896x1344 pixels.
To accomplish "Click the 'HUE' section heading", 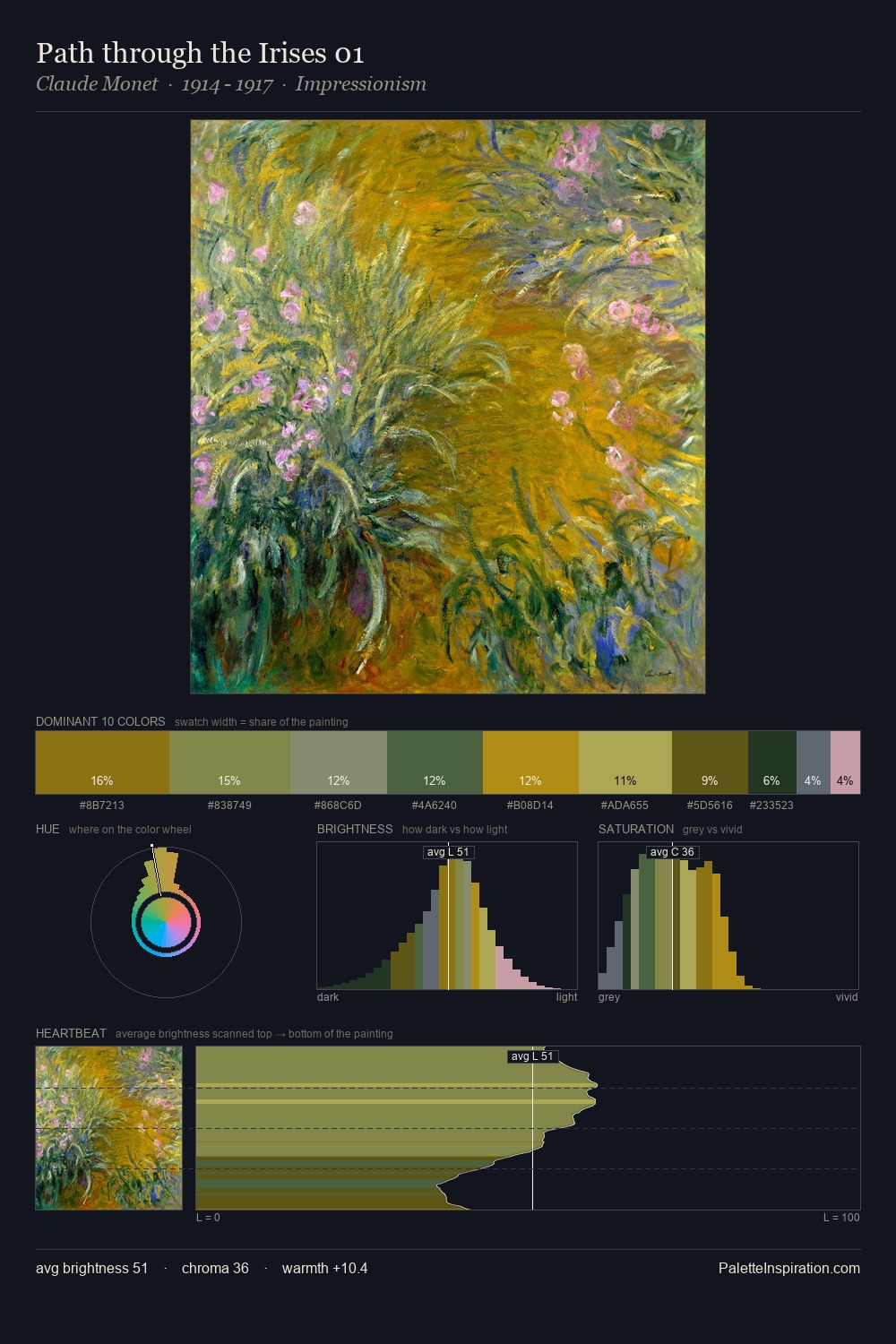I will coord(47,829).
